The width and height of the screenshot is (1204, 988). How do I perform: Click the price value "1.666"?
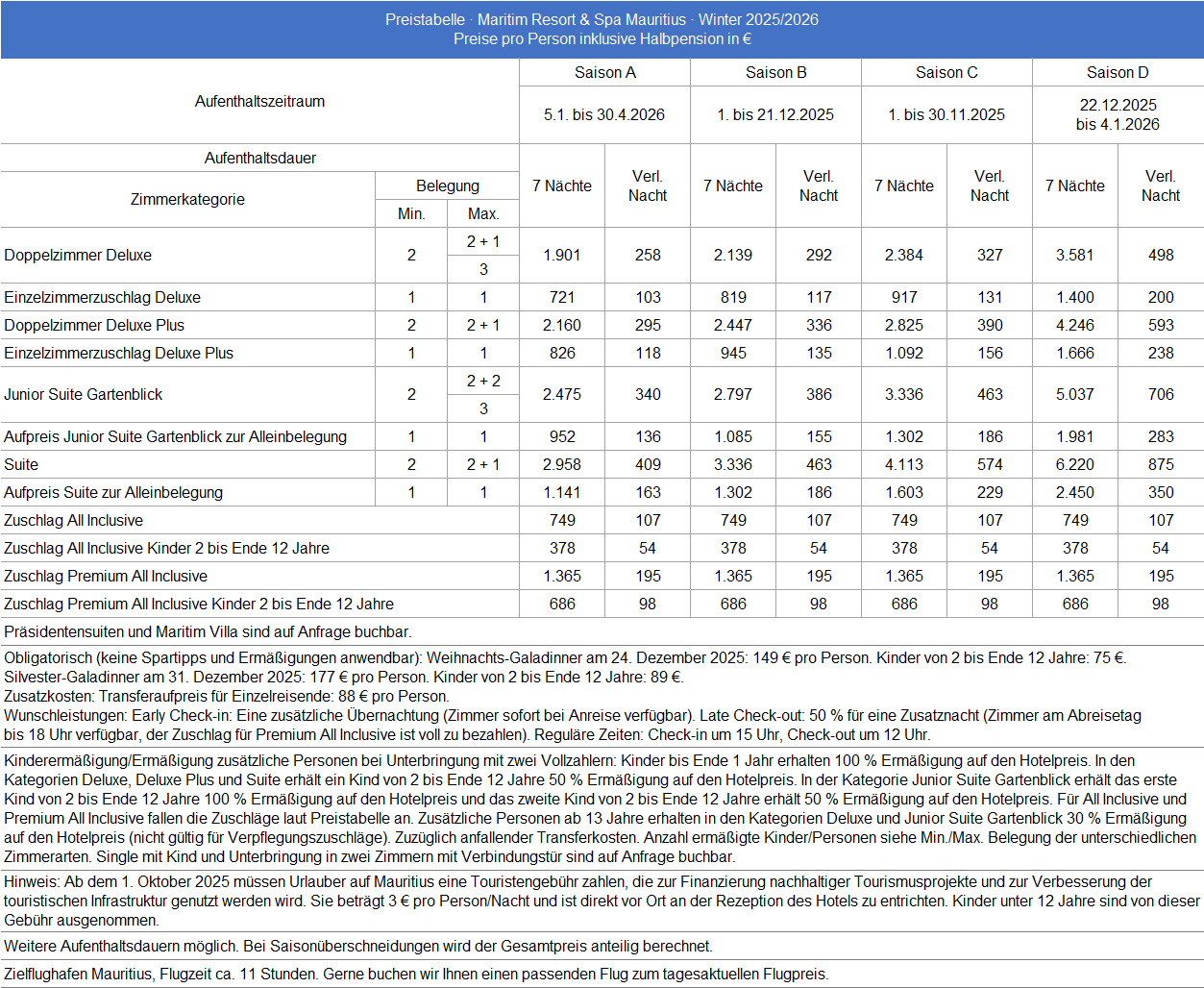(x=1075, y=353)
